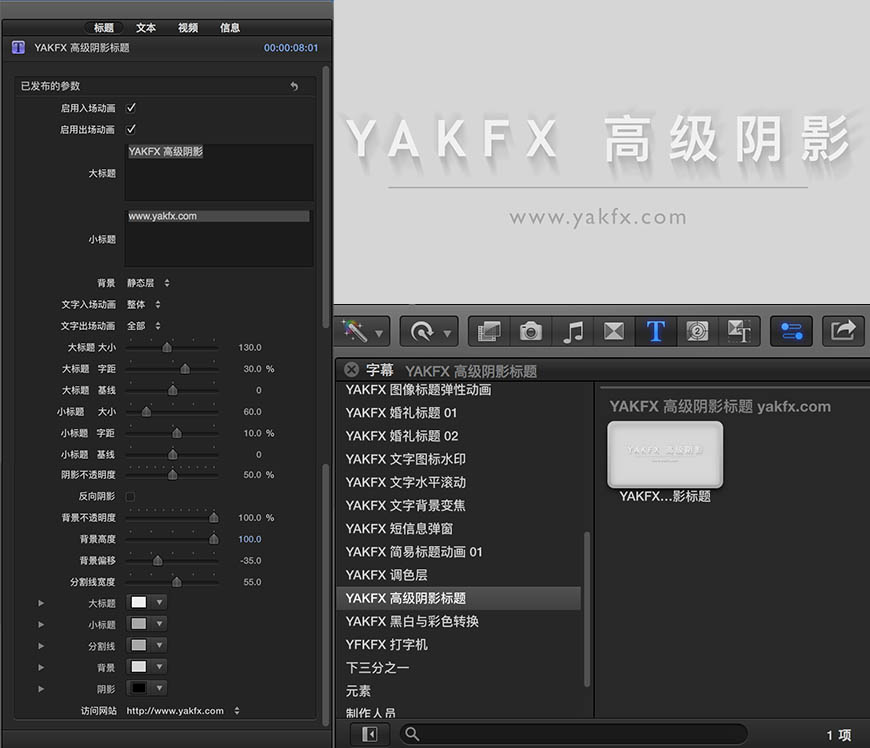Click the timecode 00:00:08:01

[291, 48]
